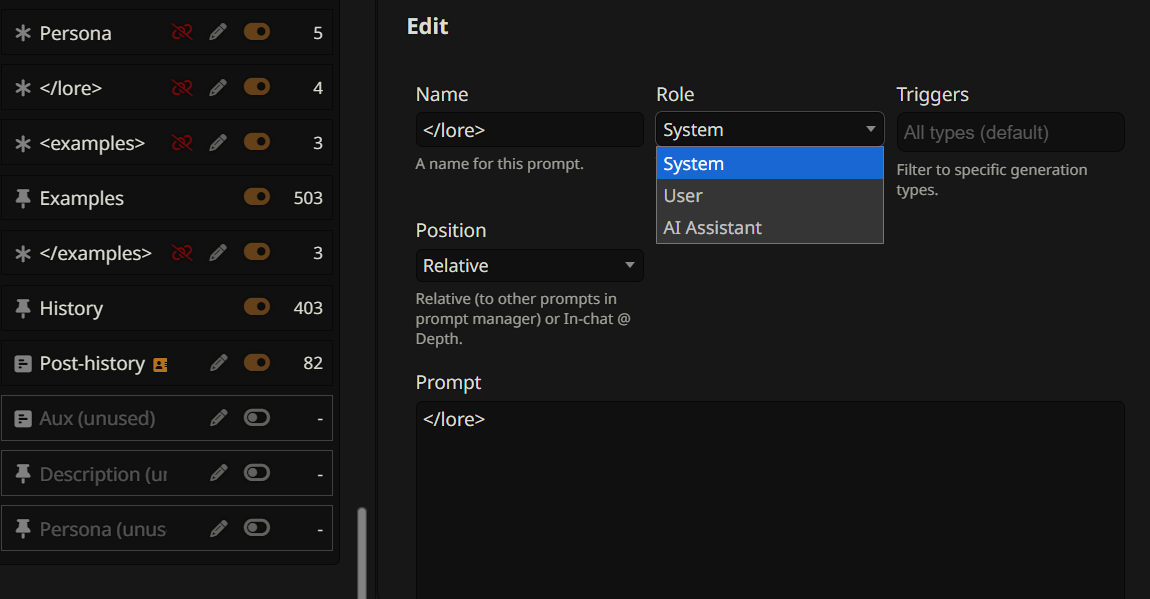1150x599 pixels.
Task: Choose User in the Role list
Action: (x=769, y=196)
